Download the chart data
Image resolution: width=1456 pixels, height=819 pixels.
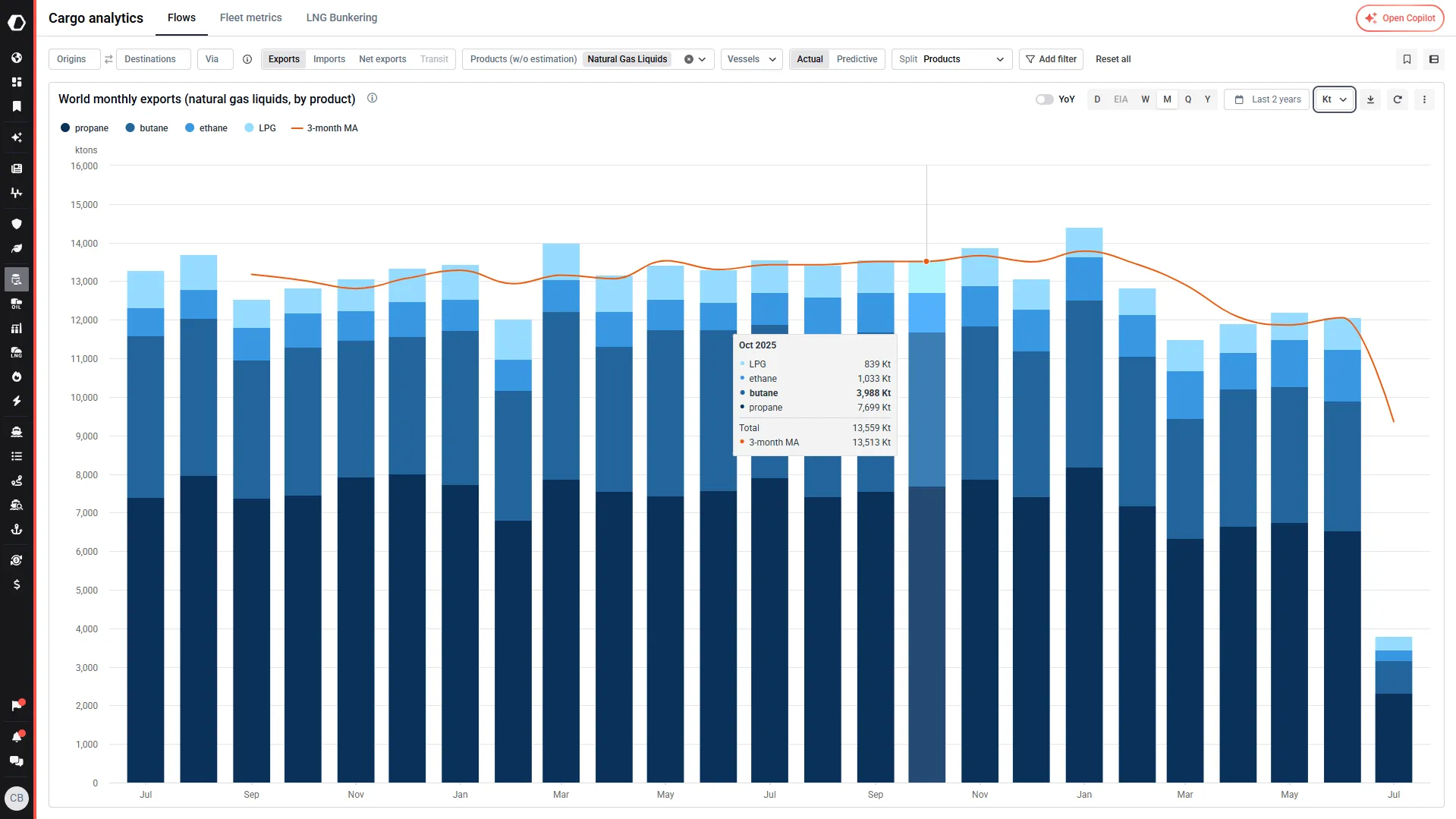click(1370, 99)
